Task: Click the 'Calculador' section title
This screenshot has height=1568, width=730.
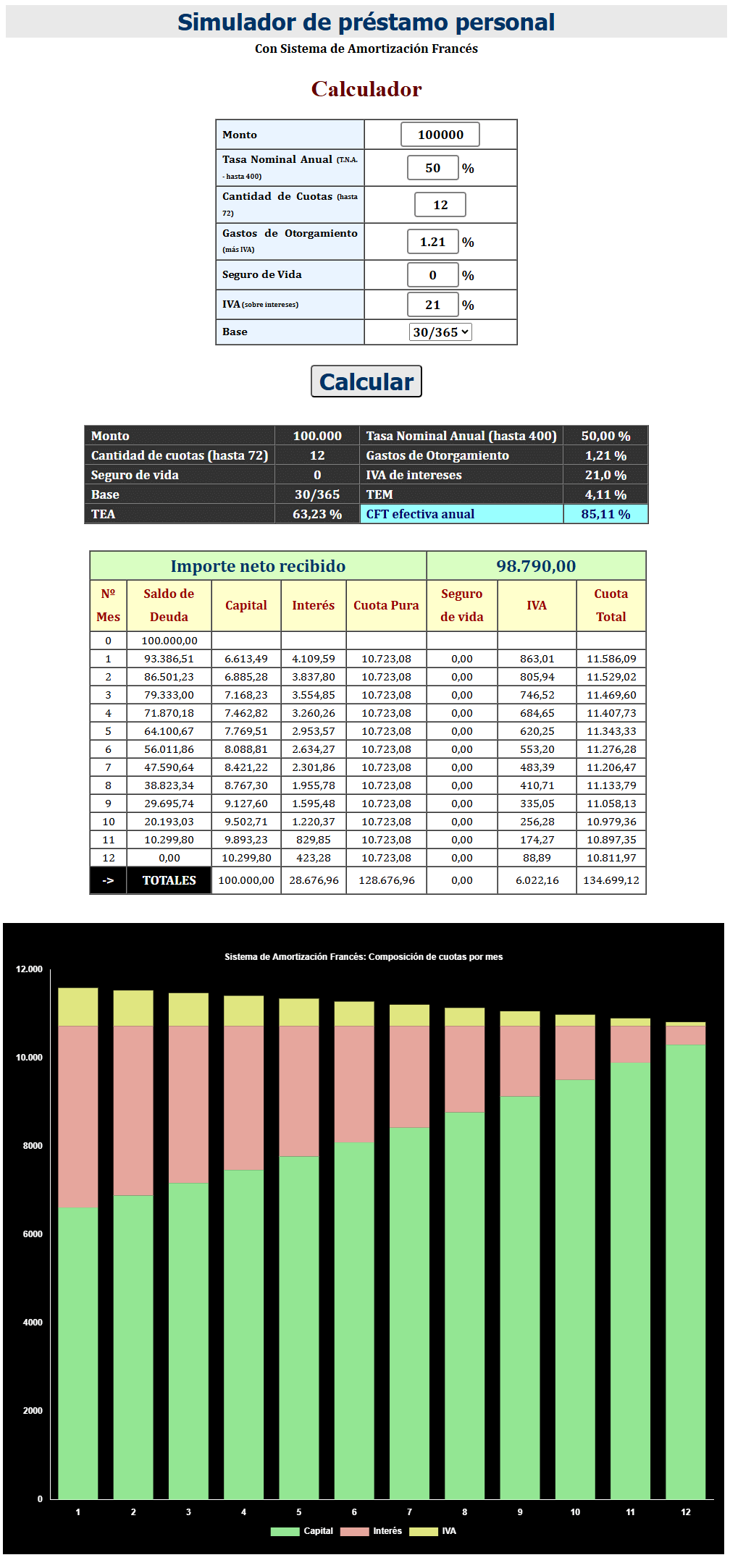Action: pos(366,89)
